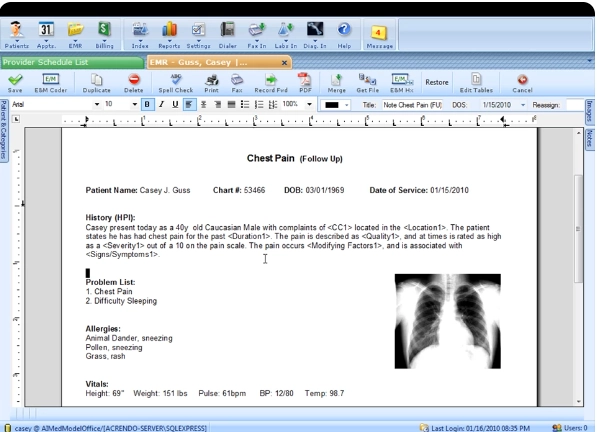Print the note

[211, 83]
